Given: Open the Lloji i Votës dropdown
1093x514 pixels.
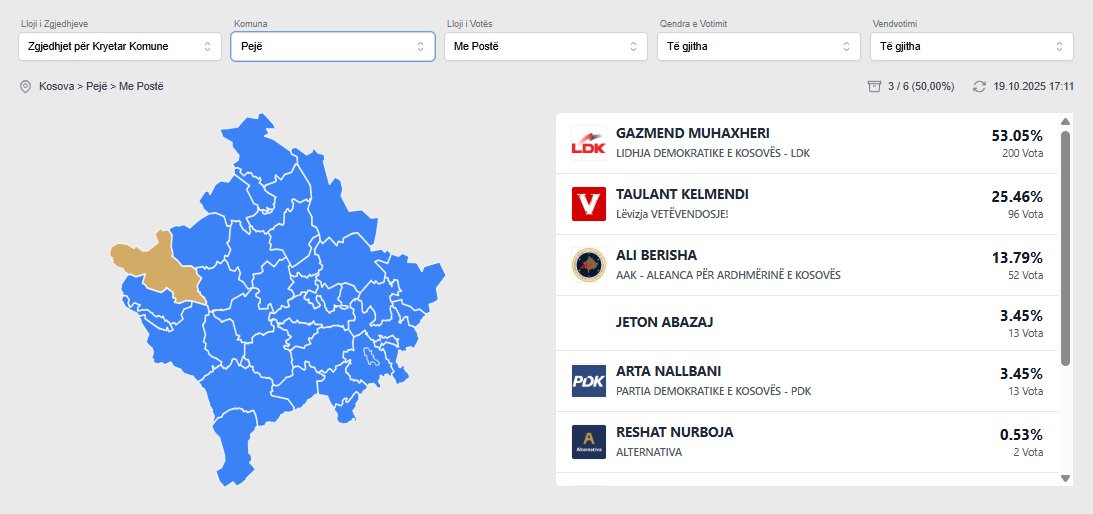Looking at the screenshot, I should pyautogui.click(x=545, y=47).
